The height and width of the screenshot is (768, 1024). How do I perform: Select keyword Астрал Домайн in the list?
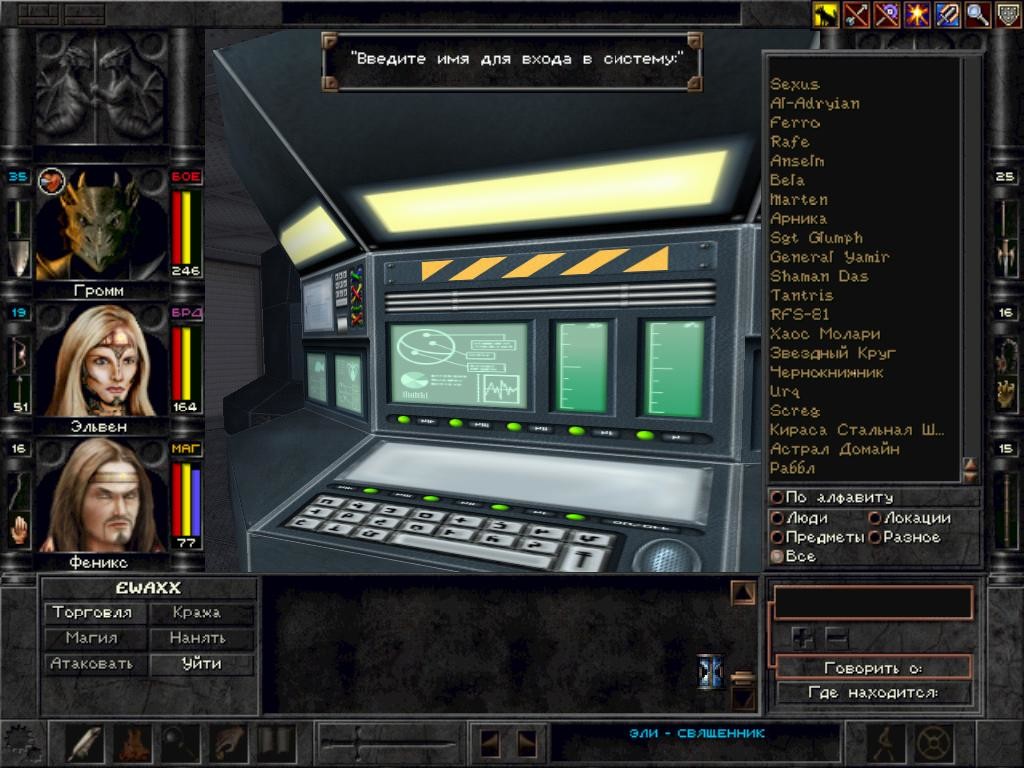coord(835,449)
